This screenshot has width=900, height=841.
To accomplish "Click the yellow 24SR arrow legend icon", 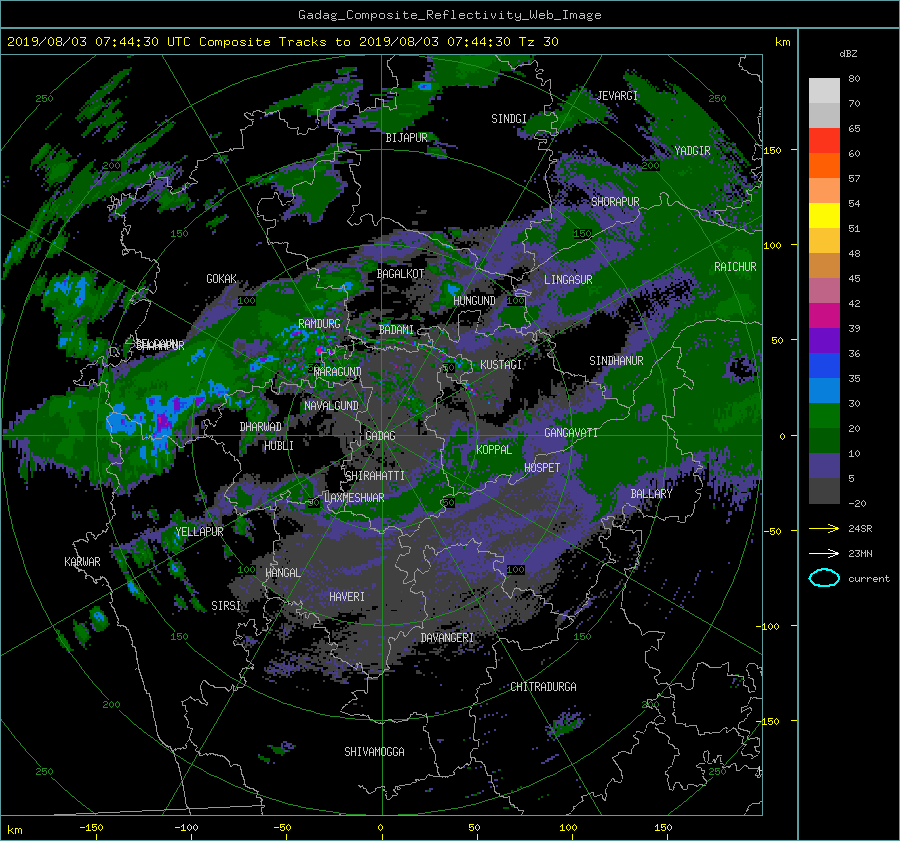I will 824,528.
